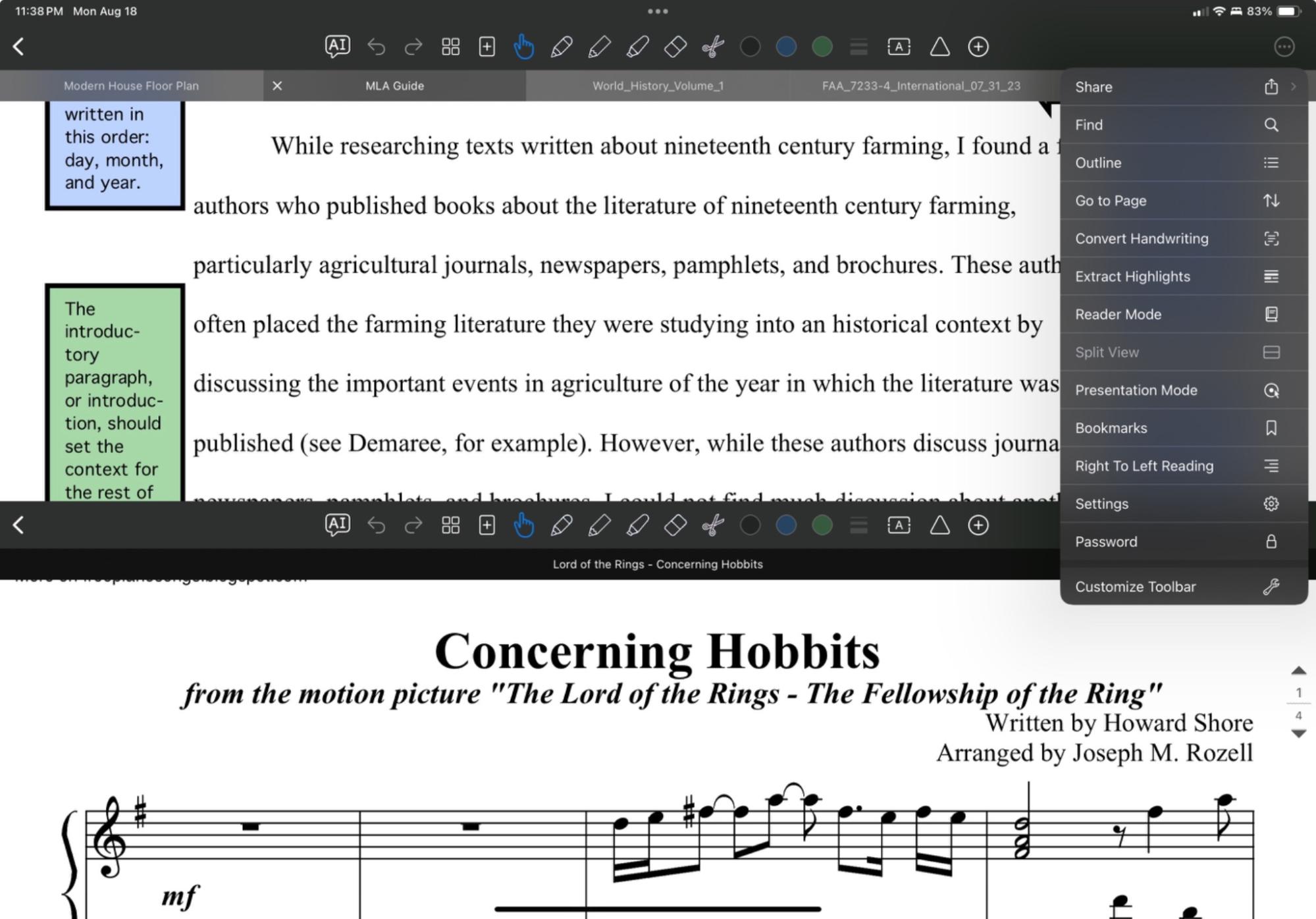Select the second pencil tool in top toolbar
Image resolution: width=1316 pixels, height=919 pixels.
pos(598,47)
